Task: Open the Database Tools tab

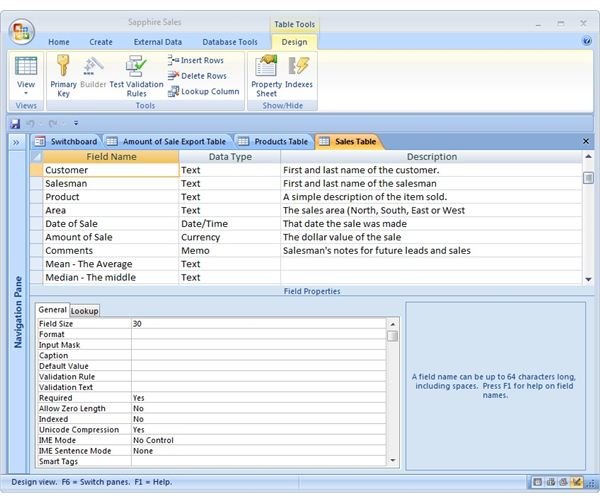Action: click(230, 42)
